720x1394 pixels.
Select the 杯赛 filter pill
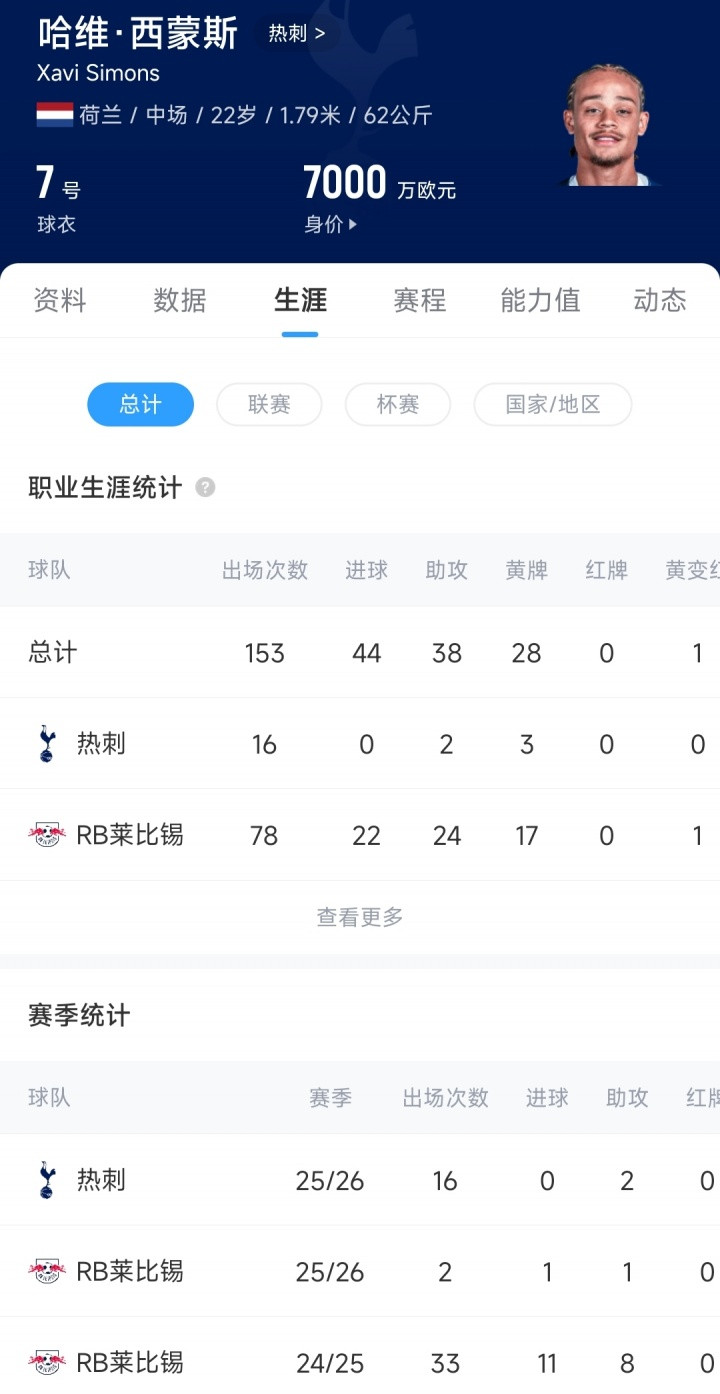click(x=397, y=405)
